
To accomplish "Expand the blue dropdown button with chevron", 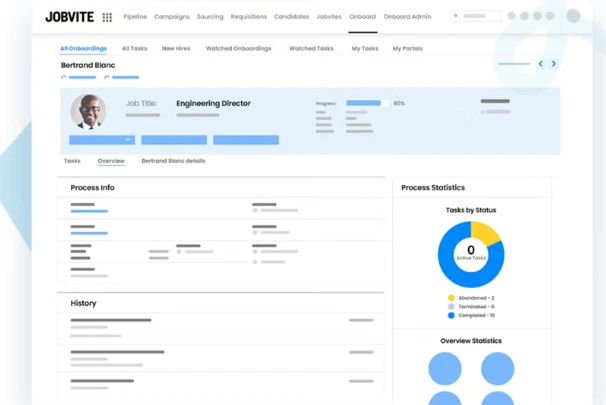I will pyautogui.click(x=102, y=140).
